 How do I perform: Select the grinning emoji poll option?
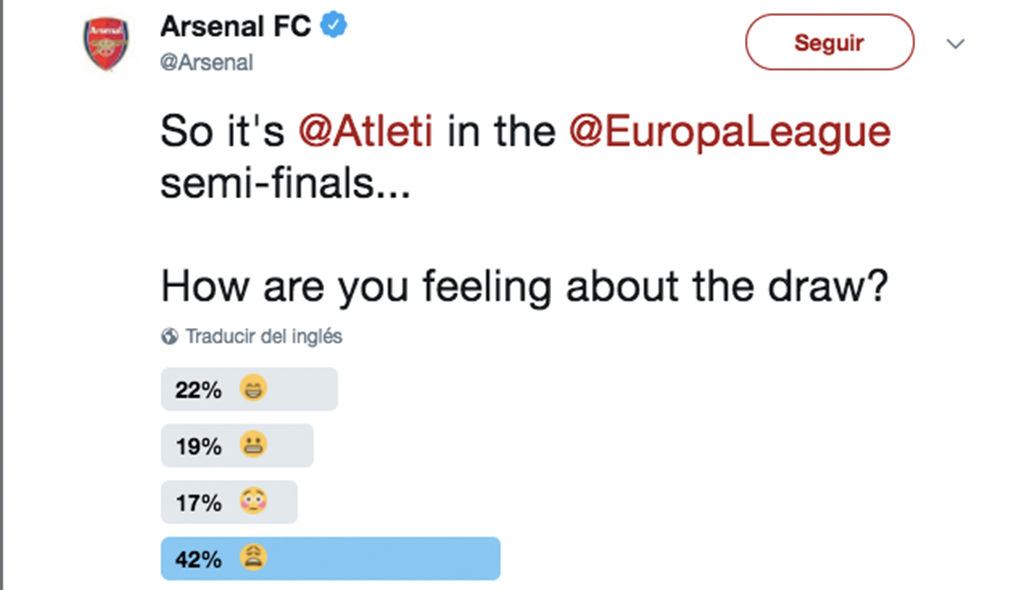click(254, 390)
